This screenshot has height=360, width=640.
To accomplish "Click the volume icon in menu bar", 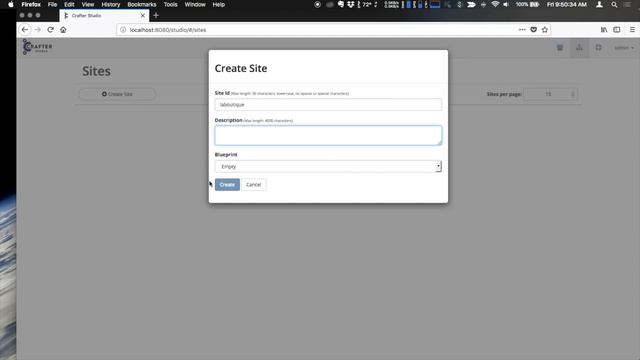I will [506, 4].
